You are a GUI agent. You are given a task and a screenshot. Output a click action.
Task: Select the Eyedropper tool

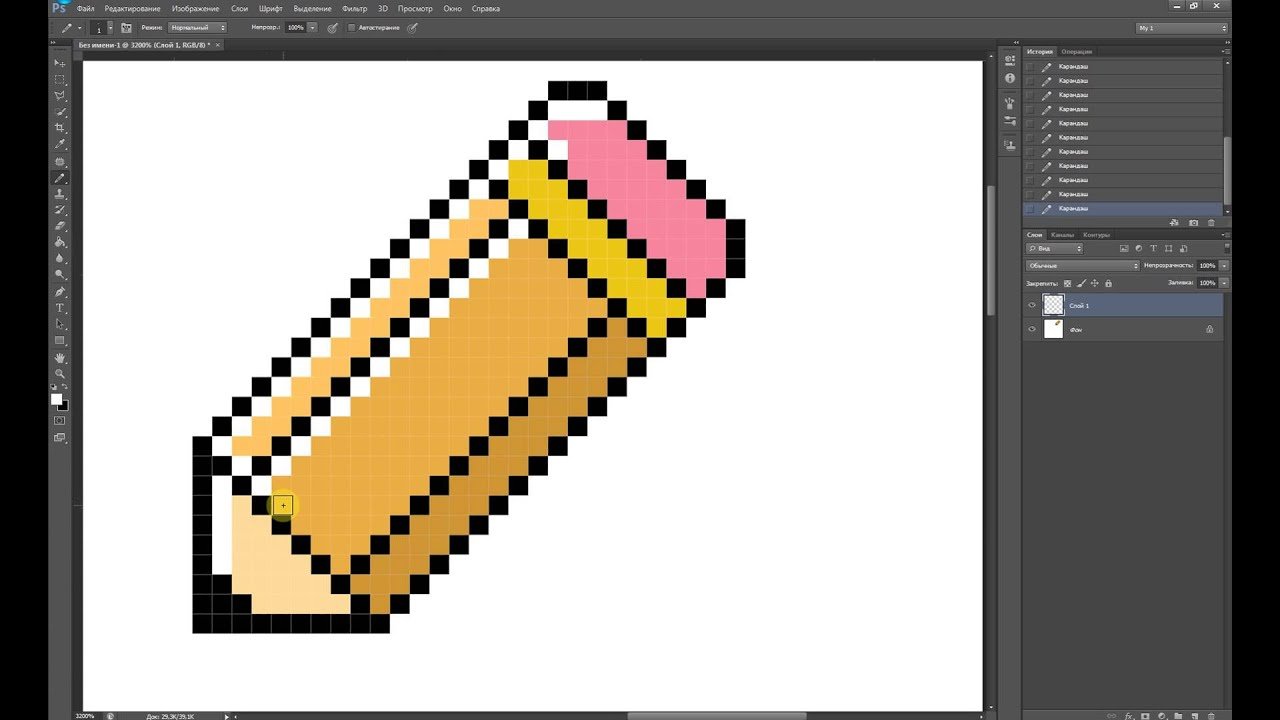point(60,145)
